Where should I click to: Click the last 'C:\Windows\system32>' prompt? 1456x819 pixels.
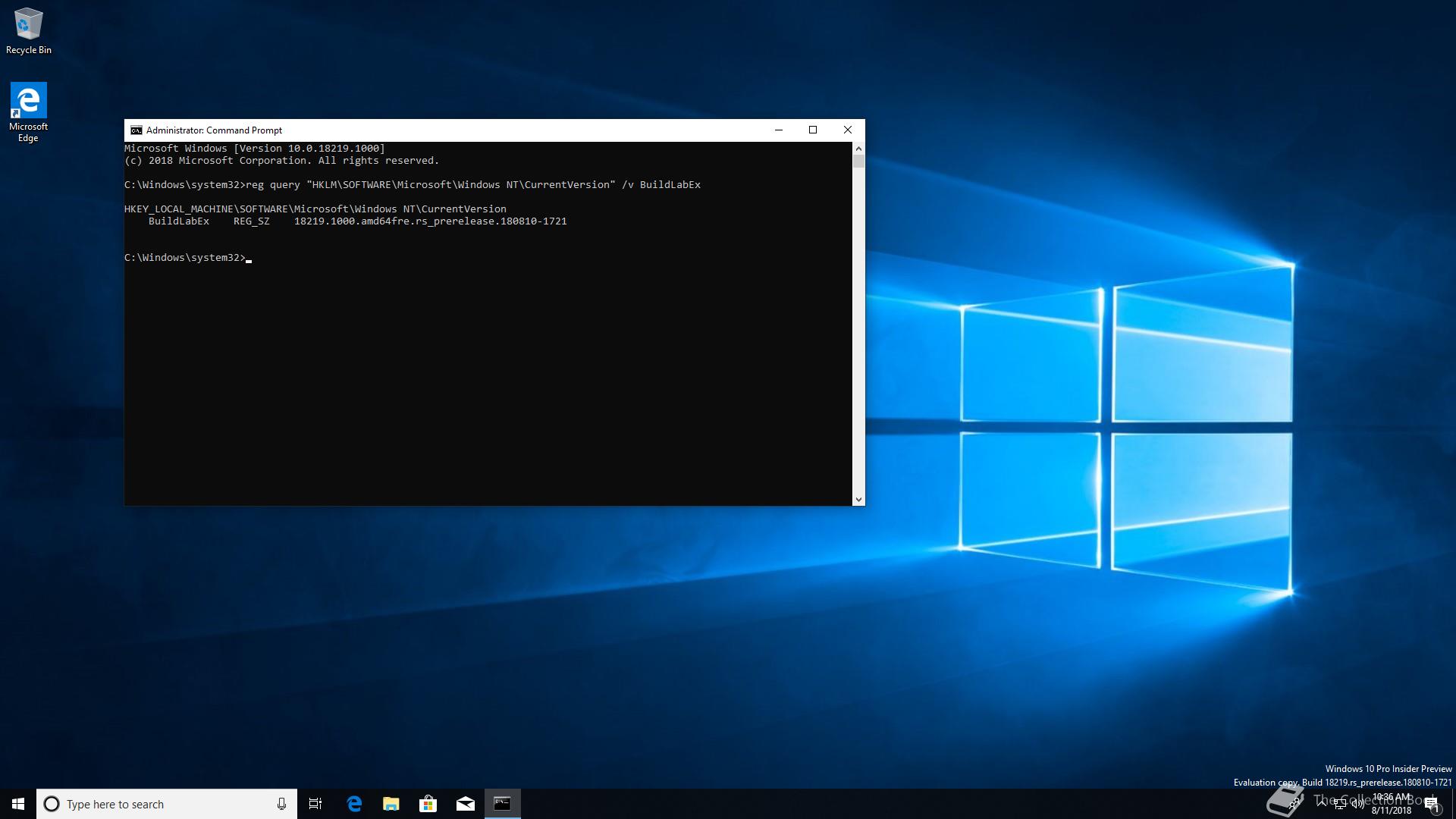pyautogui.click(x=185, y=258)
